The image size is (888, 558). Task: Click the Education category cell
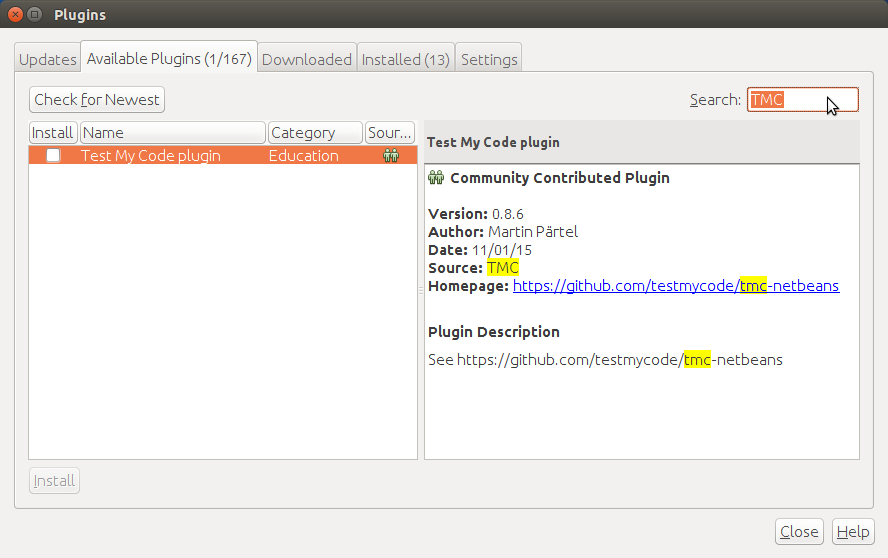click(304, 156)
